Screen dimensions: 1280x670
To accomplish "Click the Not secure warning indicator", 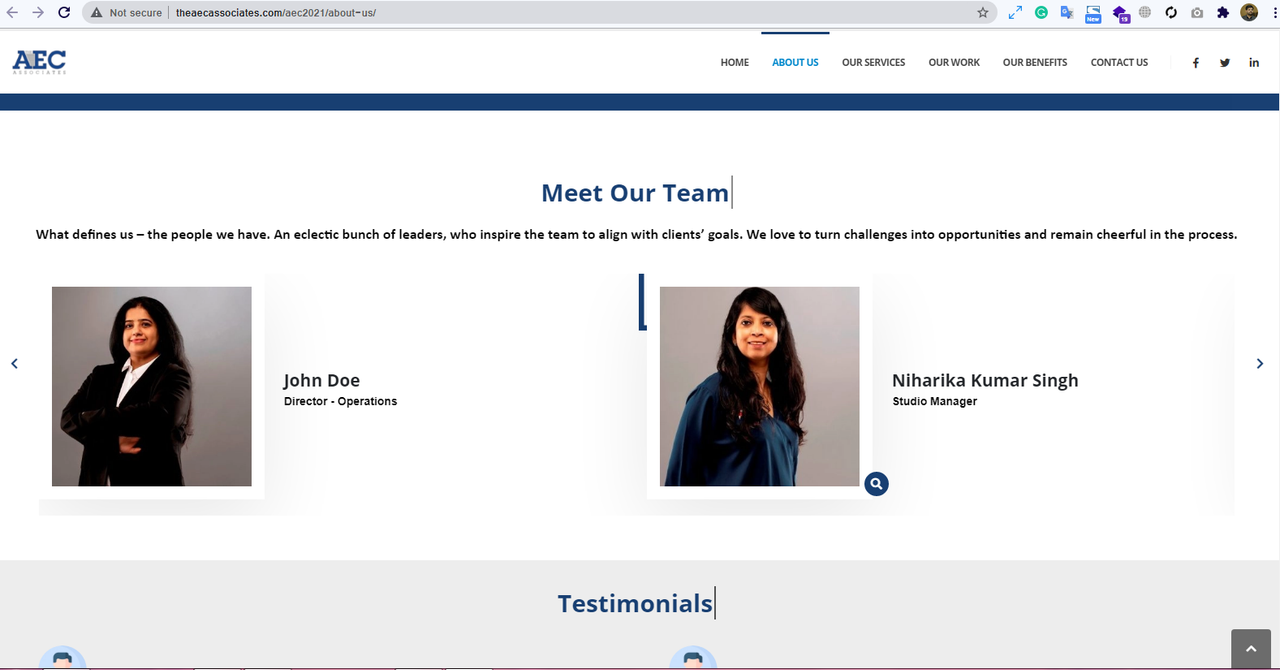I will point(126,13).
